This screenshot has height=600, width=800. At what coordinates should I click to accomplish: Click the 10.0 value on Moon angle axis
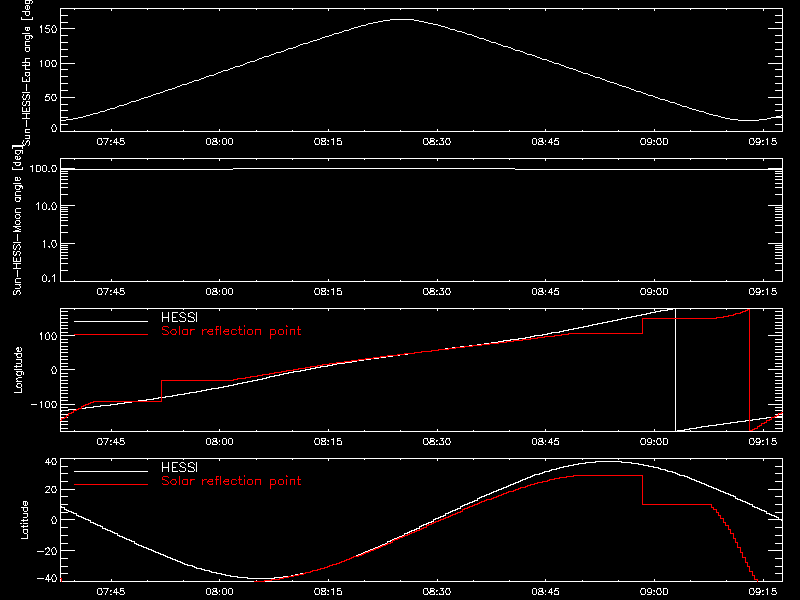tap(47, 207)
